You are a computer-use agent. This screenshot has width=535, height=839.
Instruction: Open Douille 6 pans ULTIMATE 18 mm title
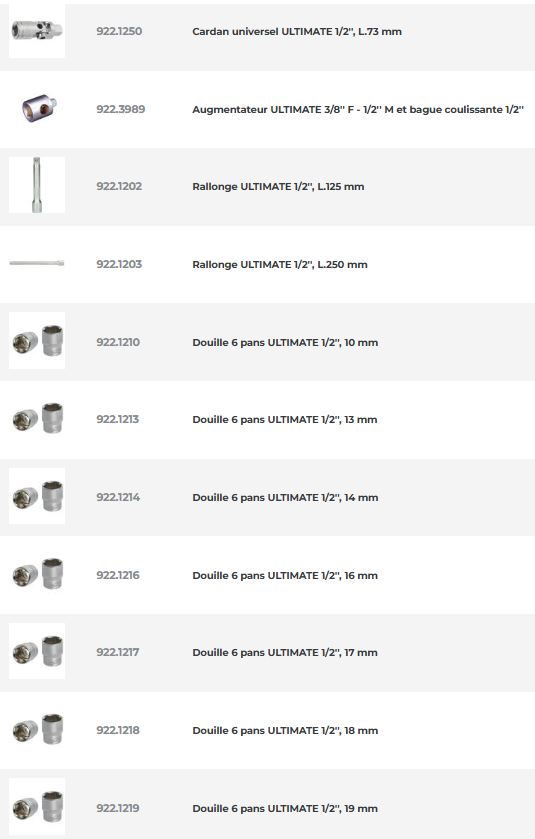285,730
